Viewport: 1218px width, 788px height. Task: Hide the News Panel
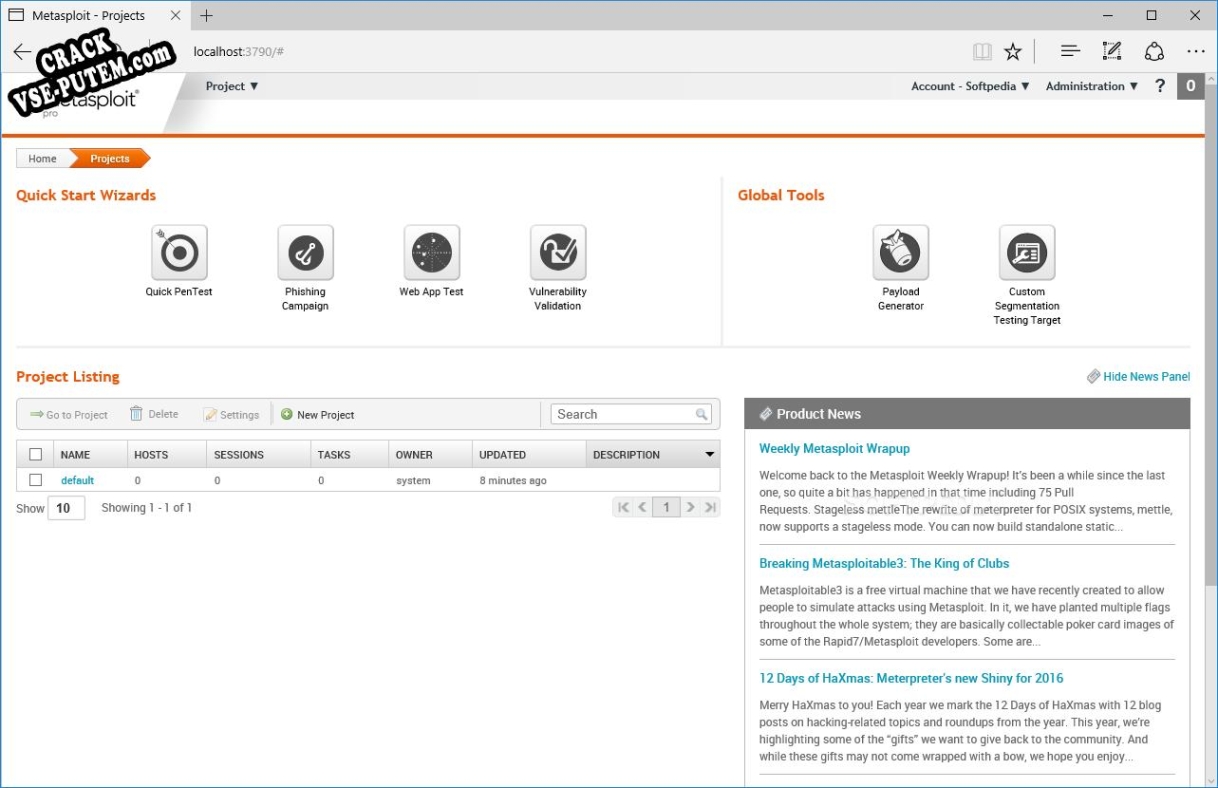point(1145,377)
